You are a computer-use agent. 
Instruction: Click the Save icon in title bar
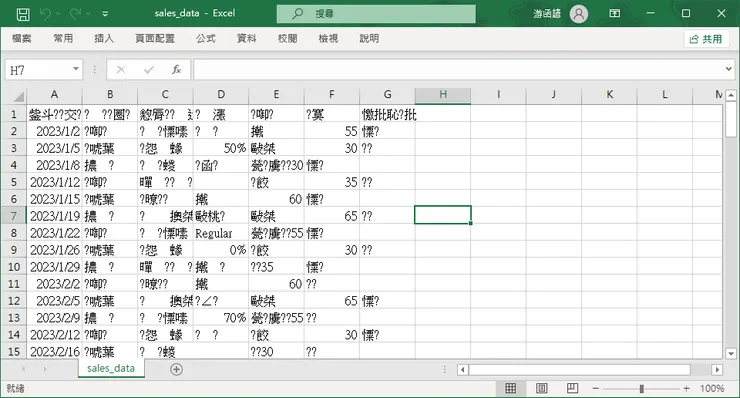[x=23, y=14]
